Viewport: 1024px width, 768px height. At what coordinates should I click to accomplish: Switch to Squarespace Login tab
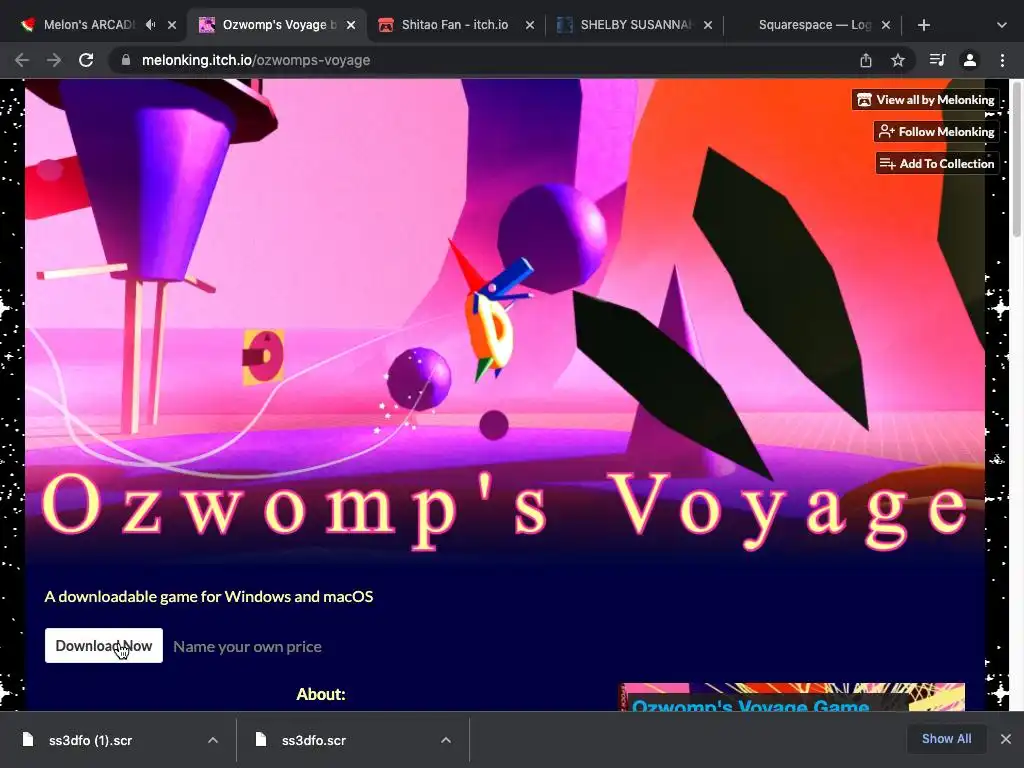tap(813, 25)
